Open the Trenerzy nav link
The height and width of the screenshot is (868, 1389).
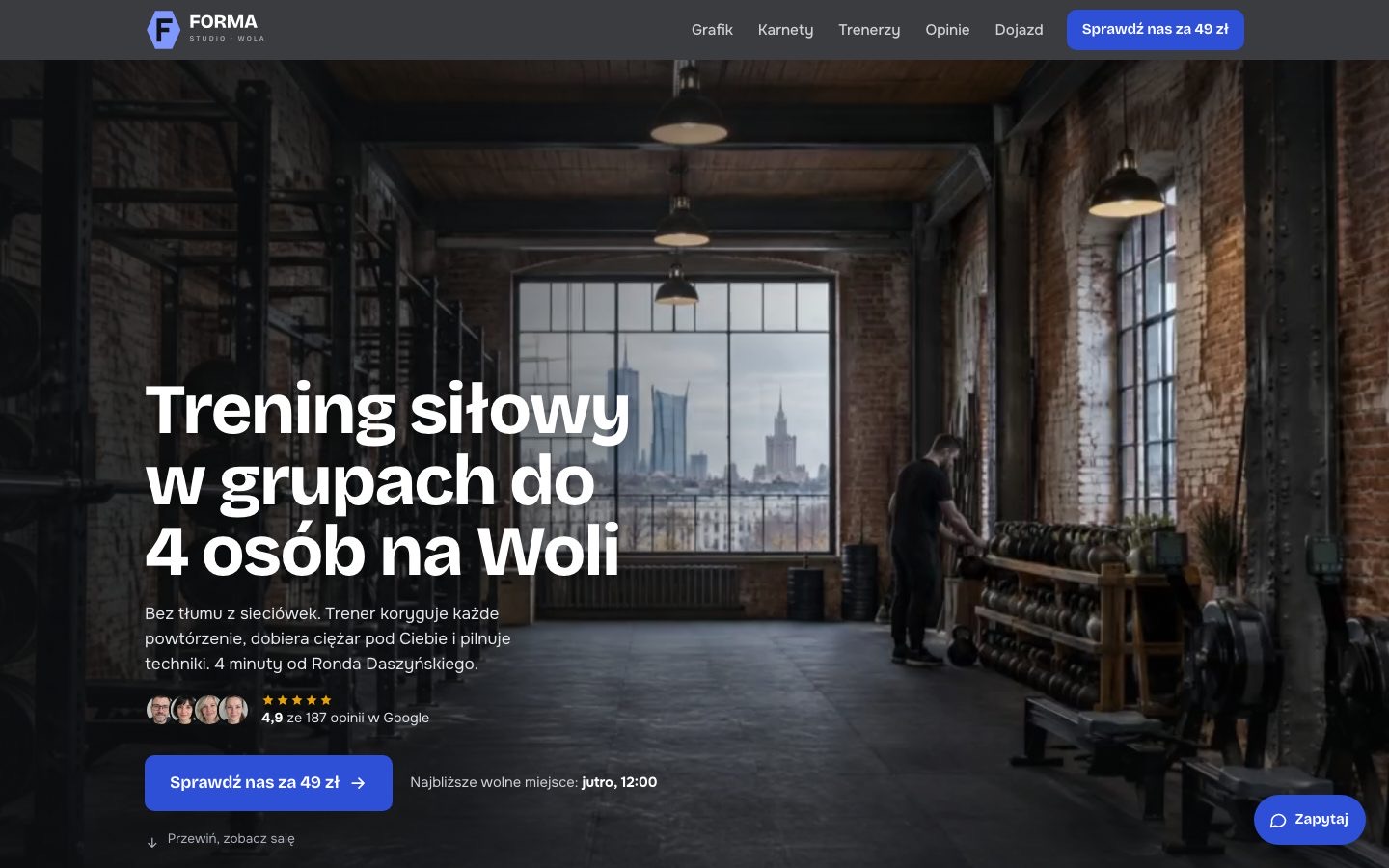click(869, 30)
